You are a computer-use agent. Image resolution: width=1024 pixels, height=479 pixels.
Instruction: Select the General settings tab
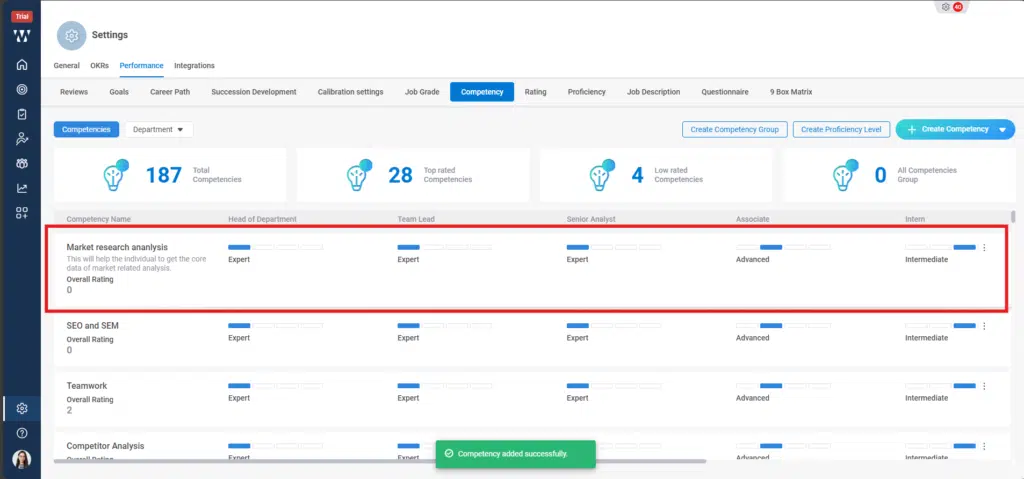[x=66, y=66]
